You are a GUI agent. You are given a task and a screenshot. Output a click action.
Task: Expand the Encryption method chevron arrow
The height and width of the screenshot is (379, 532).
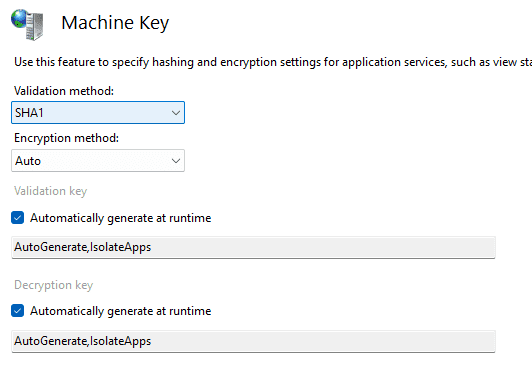(176, 160)
